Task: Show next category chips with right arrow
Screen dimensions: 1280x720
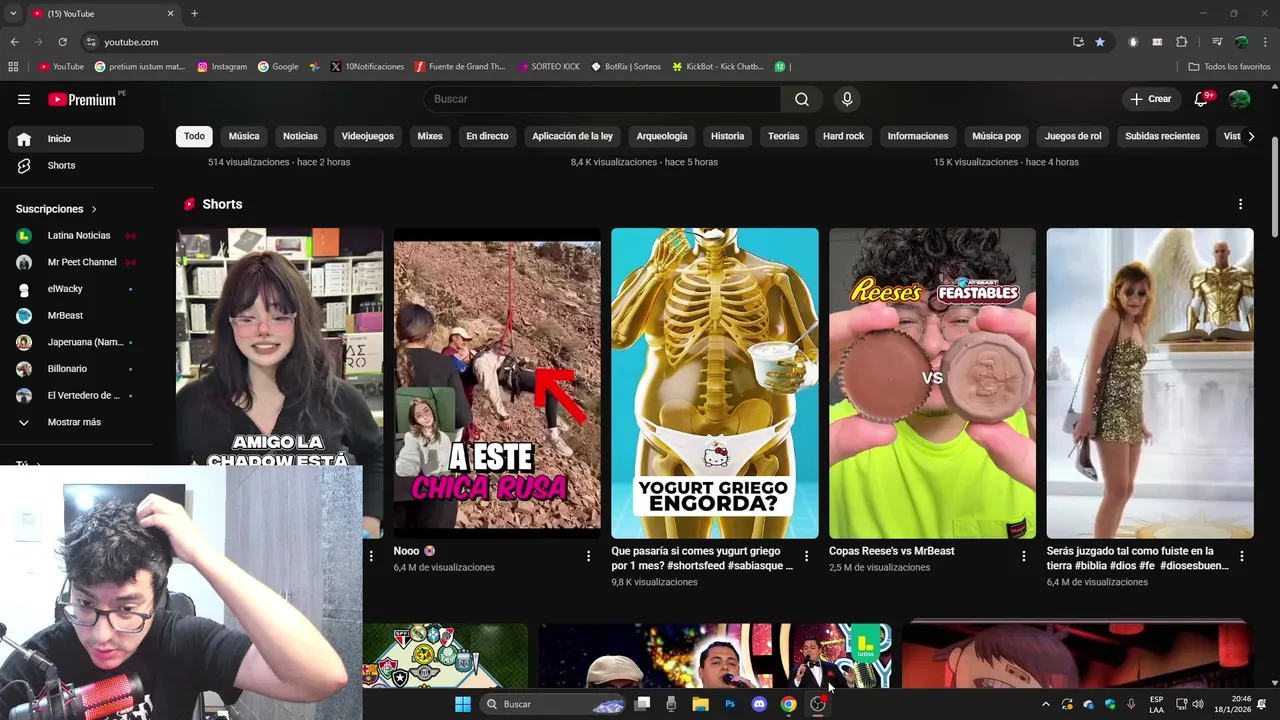Action: click(1250, 136)
